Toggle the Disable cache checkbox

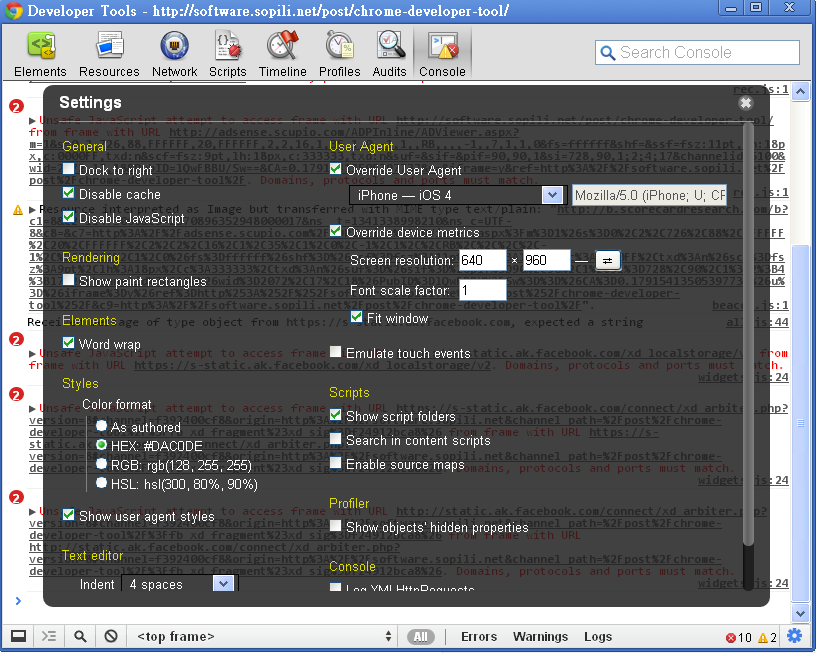[x=68, y=193]
